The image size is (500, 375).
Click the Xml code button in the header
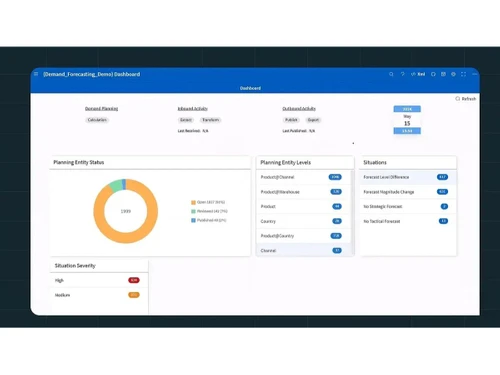point(418,74)
